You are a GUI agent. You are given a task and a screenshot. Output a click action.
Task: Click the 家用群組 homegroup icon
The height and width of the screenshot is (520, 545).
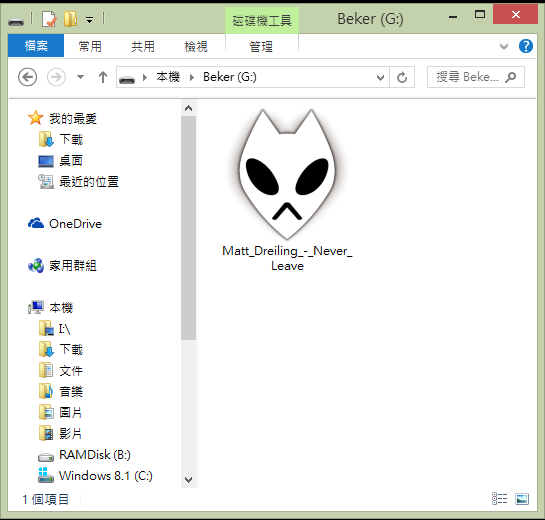pyautogui.click(x=36, y=266)
